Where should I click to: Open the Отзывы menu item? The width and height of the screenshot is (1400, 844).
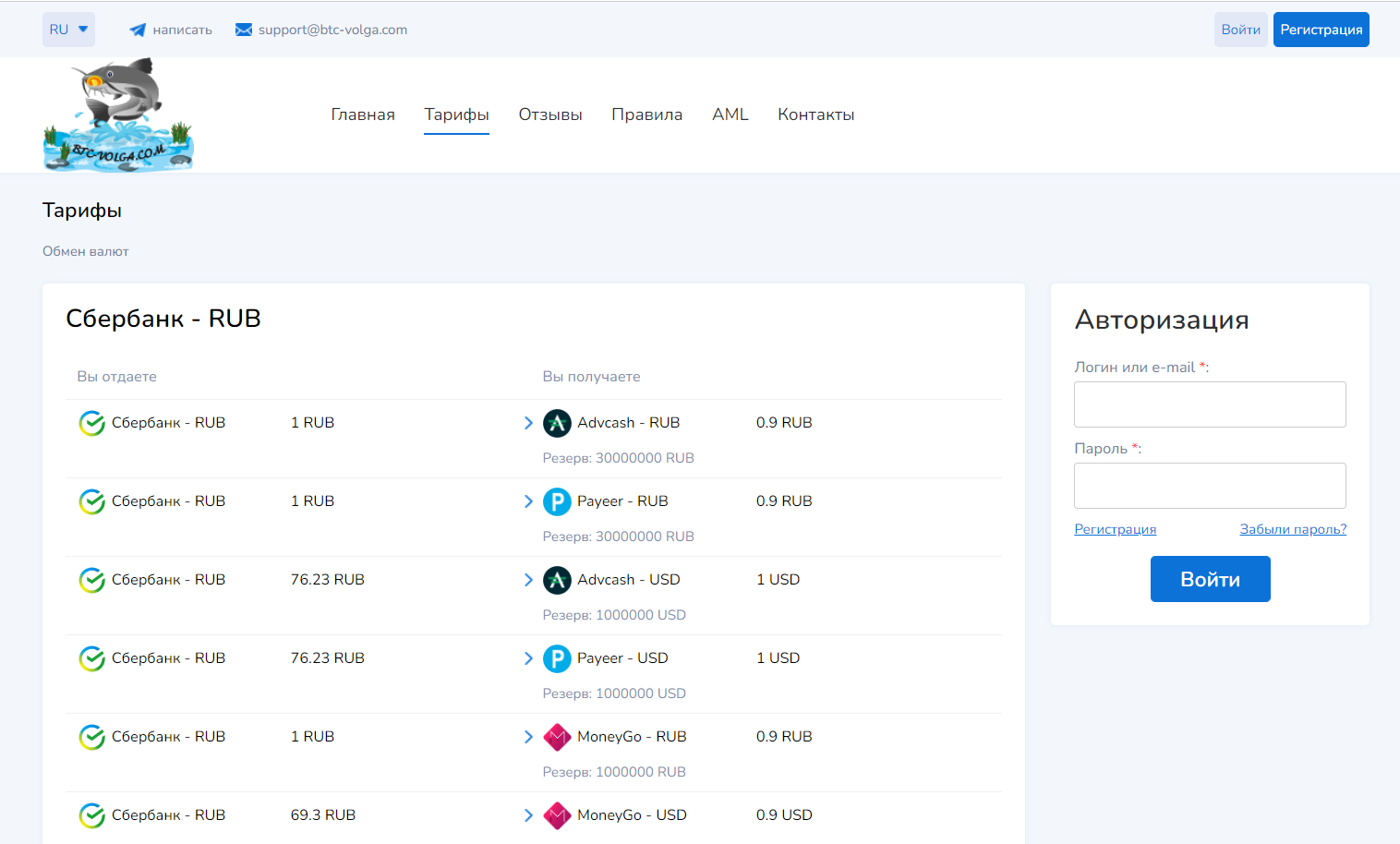click(x=550, y=115)
